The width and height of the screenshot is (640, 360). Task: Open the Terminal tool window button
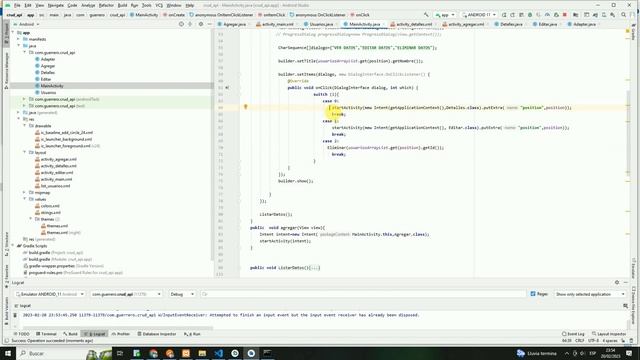(x=46, y=334)
